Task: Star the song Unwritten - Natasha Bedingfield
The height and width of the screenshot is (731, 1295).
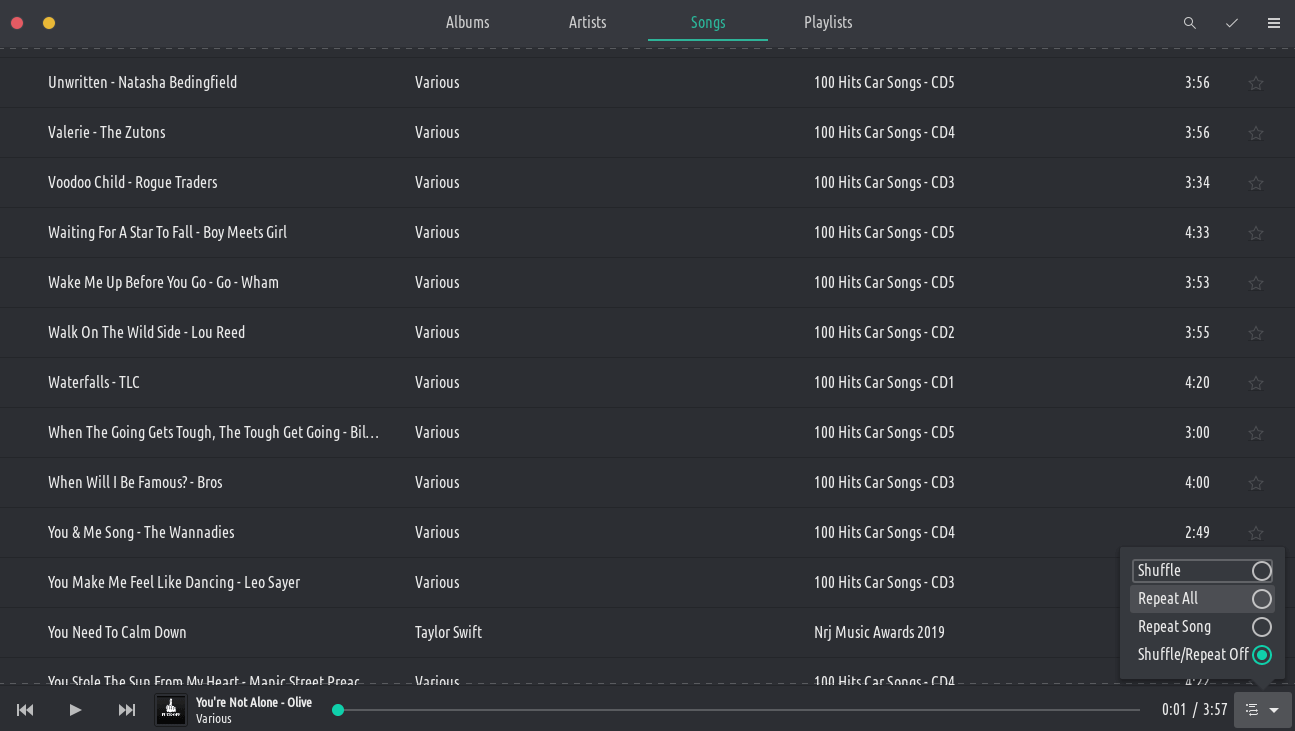Action: (1256, 83)
